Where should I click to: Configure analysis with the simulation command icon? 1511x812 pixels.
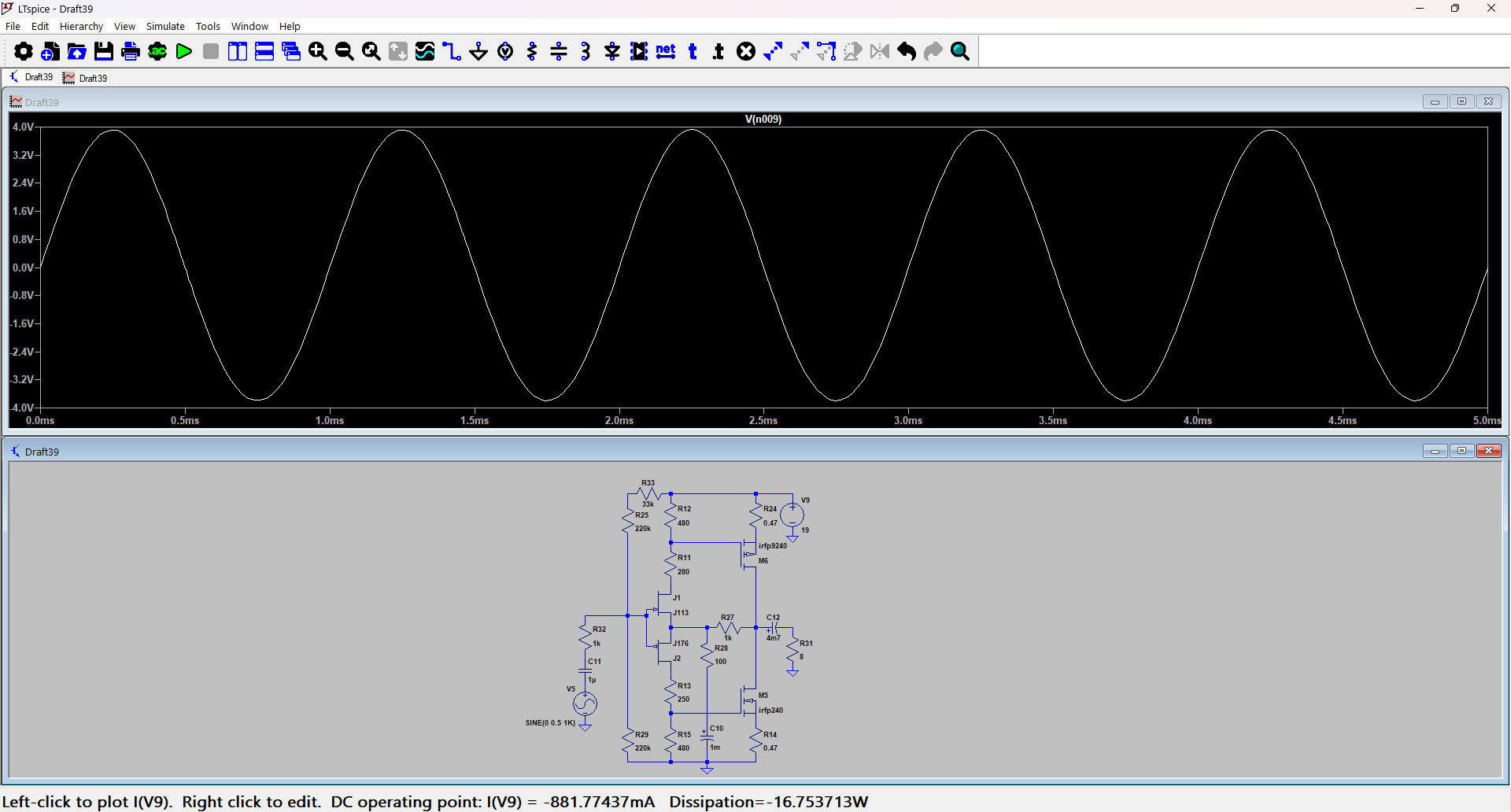coord(157,52)
